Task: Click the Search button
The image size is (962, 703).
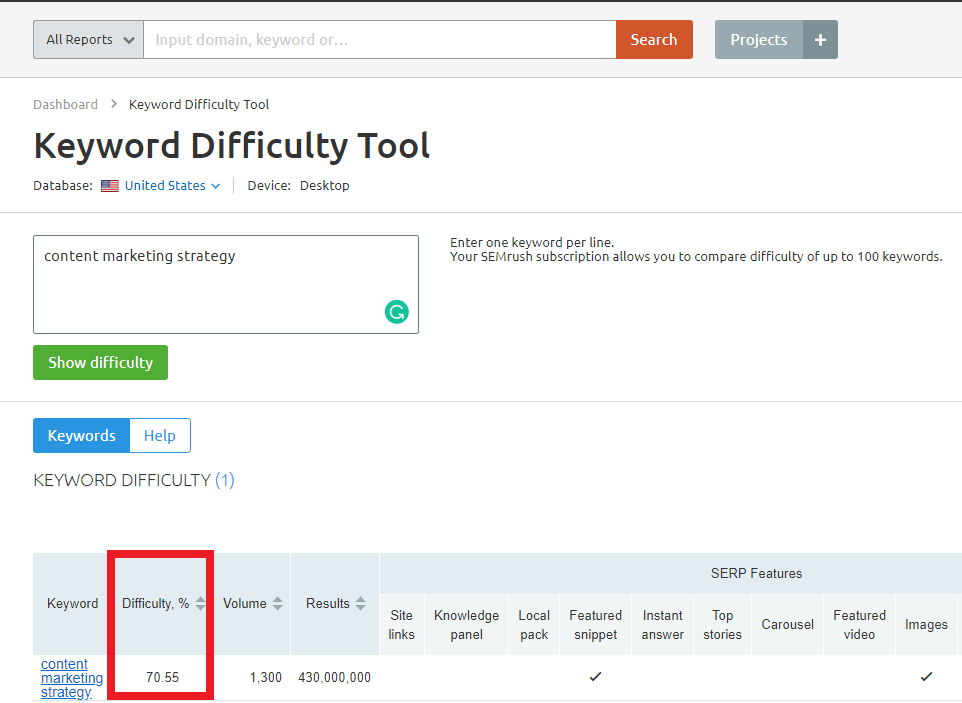Action: [x=654, y=39]
